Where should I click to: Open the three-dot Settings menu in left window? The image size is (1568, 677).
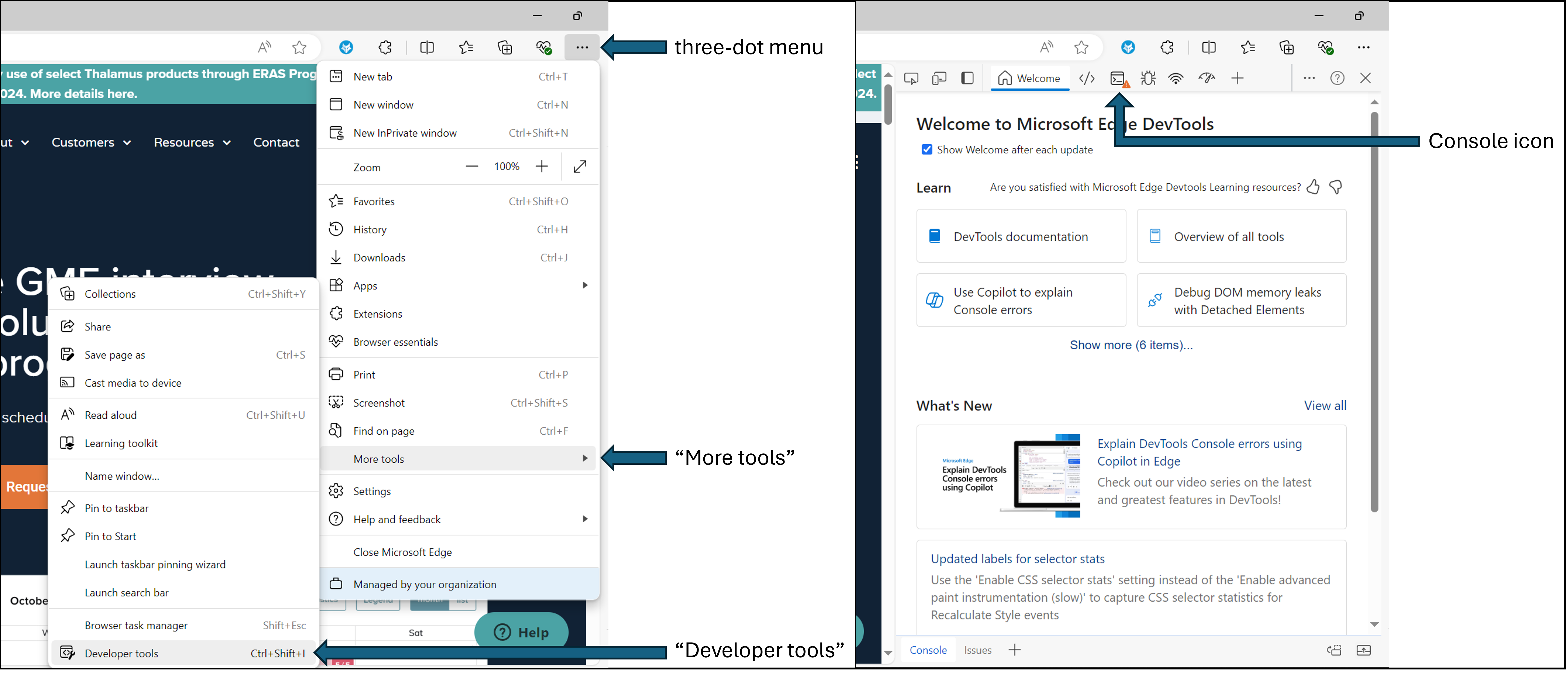582,47
